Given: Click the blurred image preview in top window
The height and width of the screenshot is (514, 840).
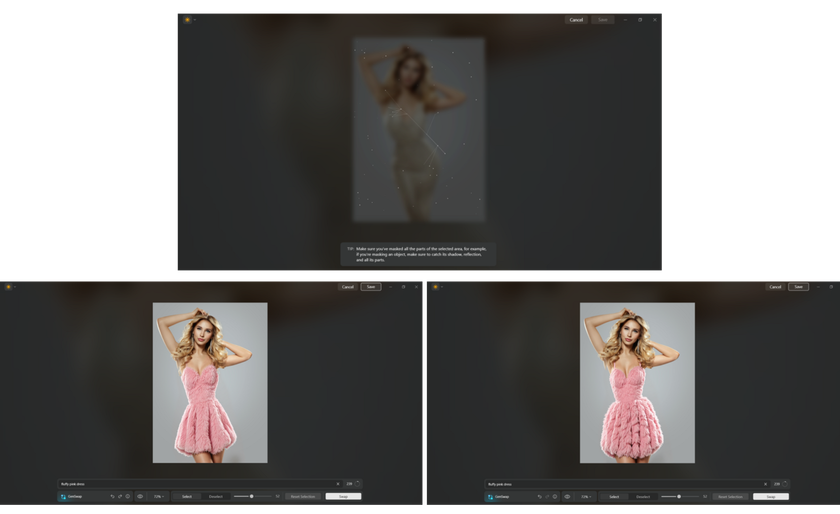Looking at the screenshot, I should tap(419, 129).
